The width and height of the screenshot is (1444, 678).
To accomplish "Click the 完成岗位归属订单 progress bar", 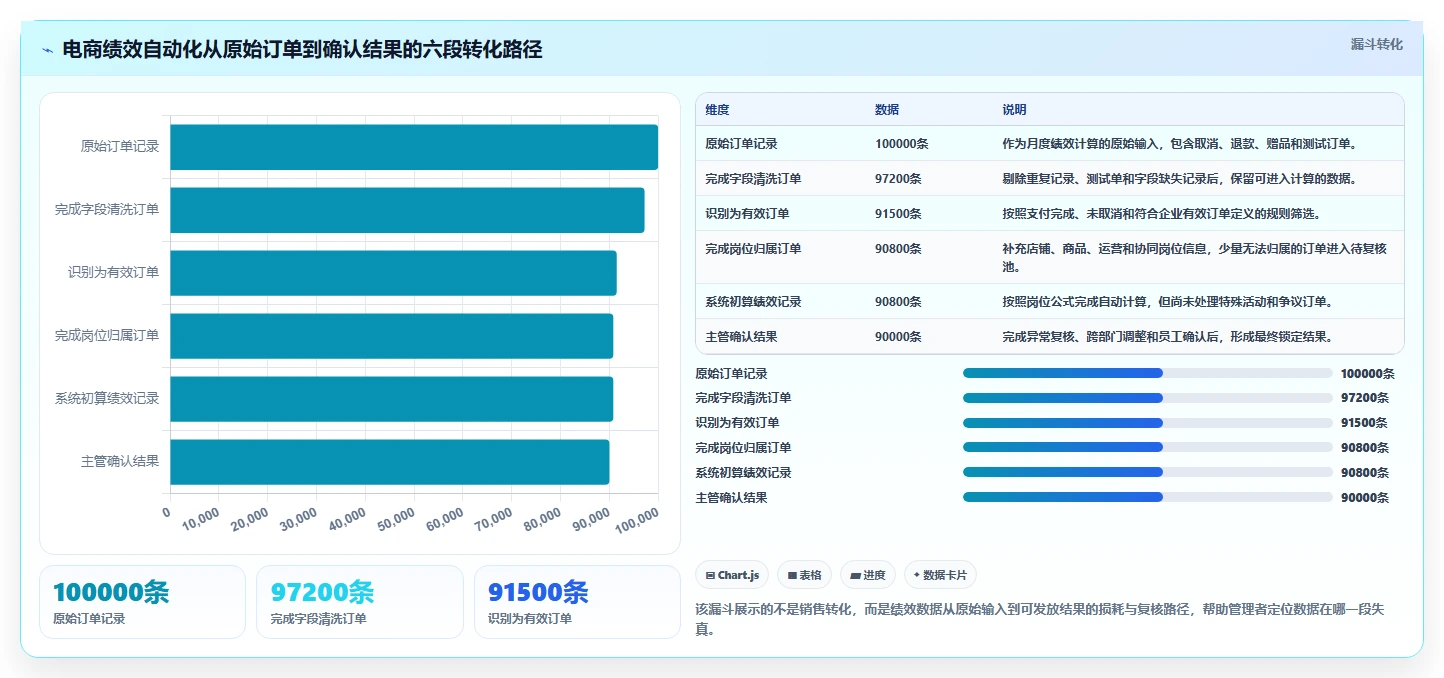I will pyautogui.click(x=1148, y=447).
